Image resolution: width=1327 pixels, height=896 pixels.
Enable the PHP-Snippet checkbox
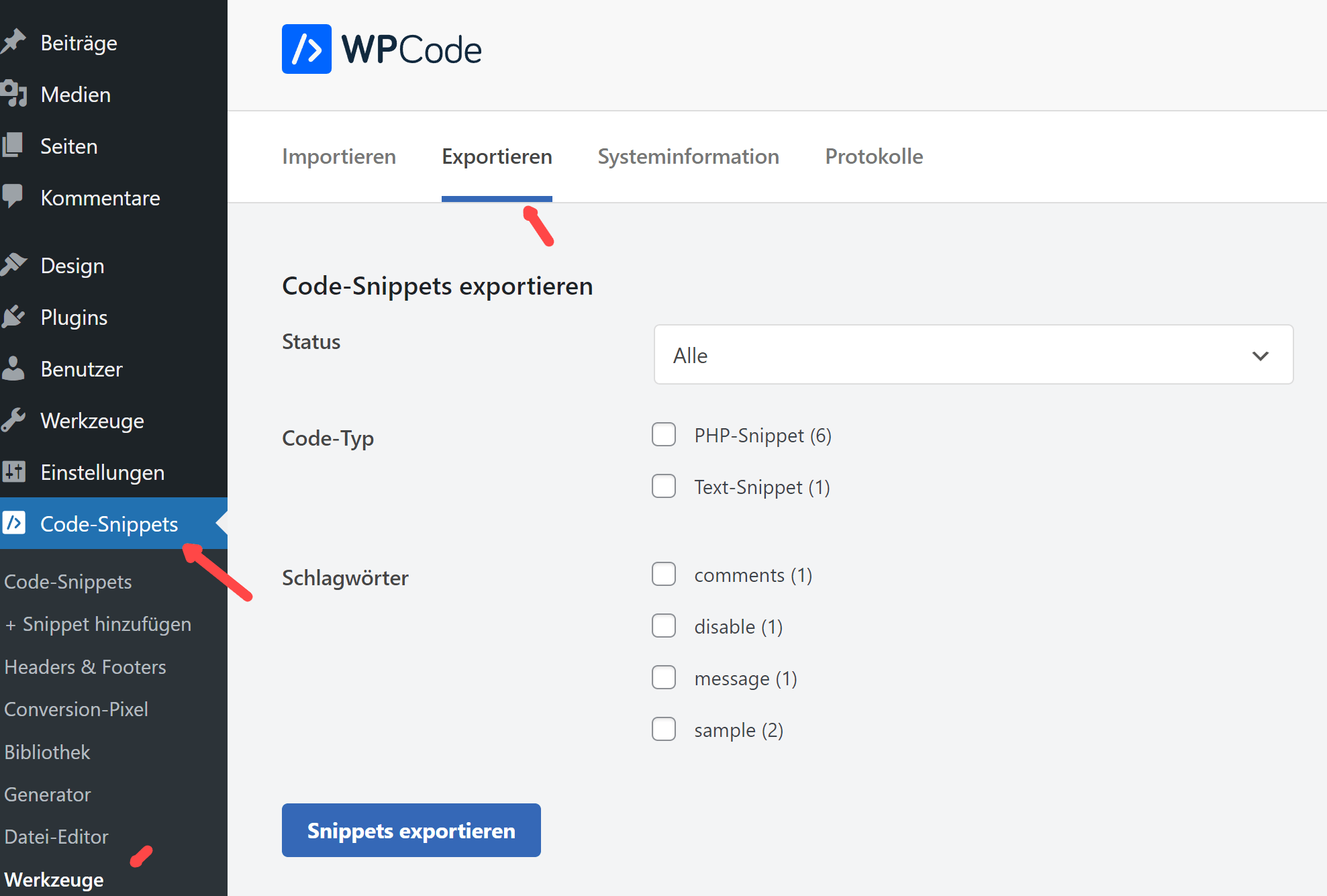tap(664, 435)
